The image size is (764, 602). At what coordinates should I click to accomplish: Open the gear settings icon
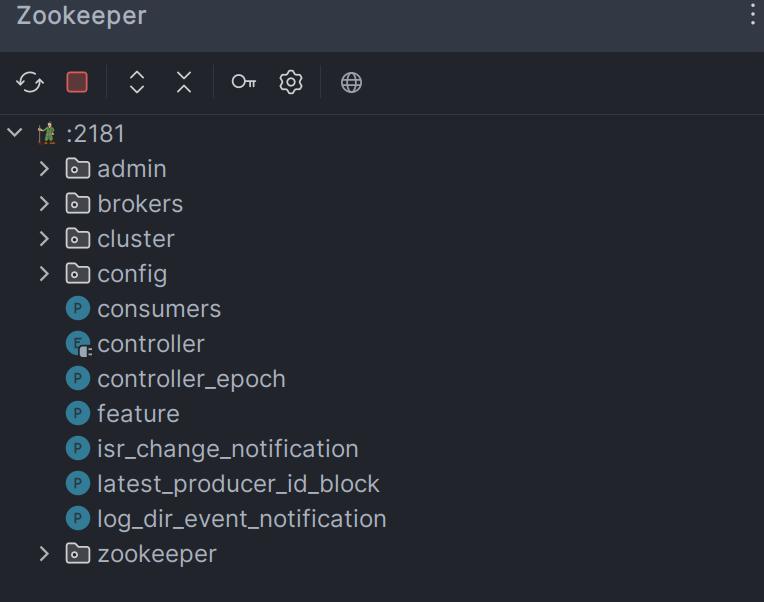point(291,82)
